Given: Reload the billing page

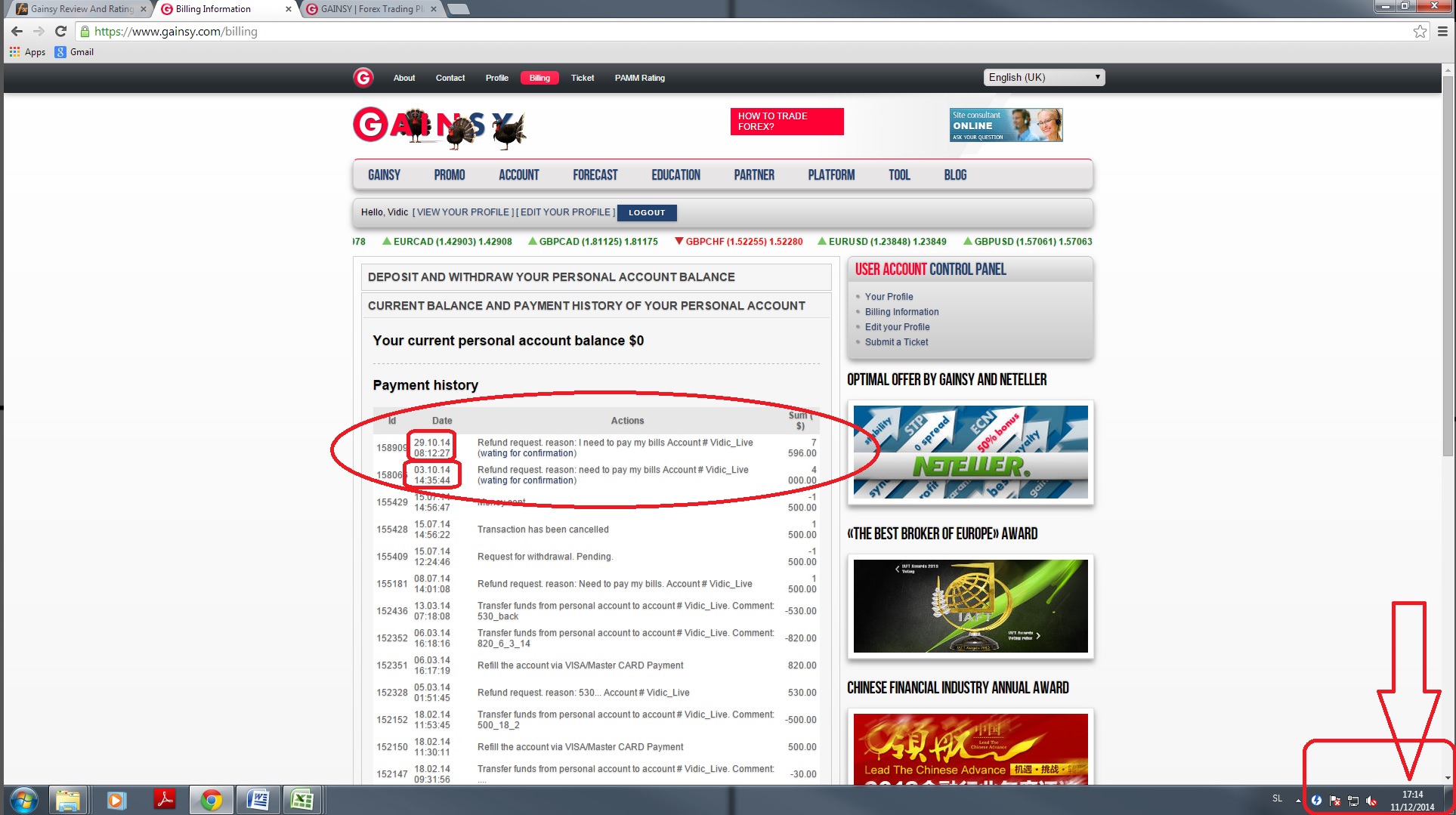Looking at the screenshot, I should (x=61, y=32).
